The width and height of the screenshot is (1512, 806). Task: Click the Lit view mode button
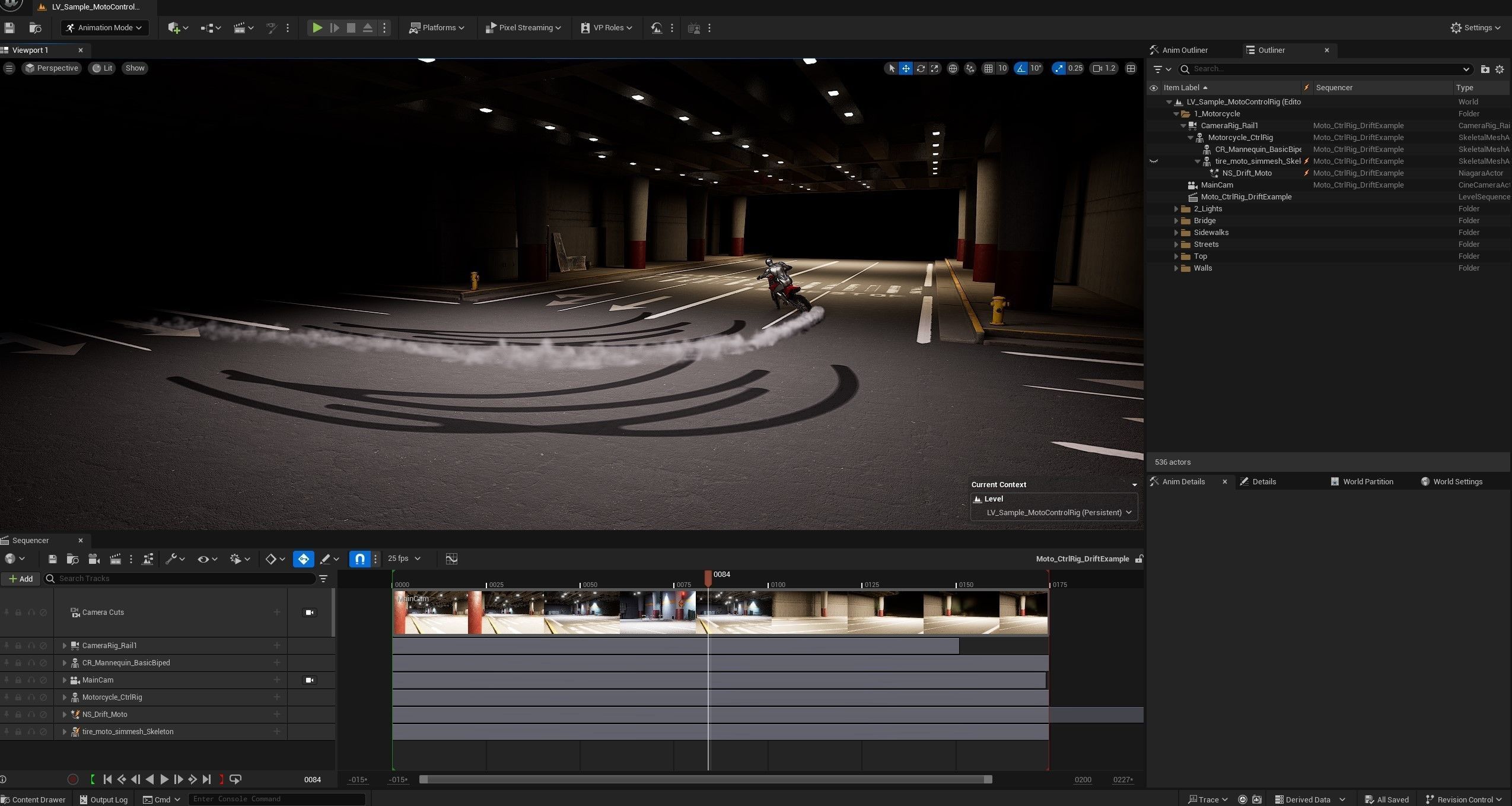102,68
